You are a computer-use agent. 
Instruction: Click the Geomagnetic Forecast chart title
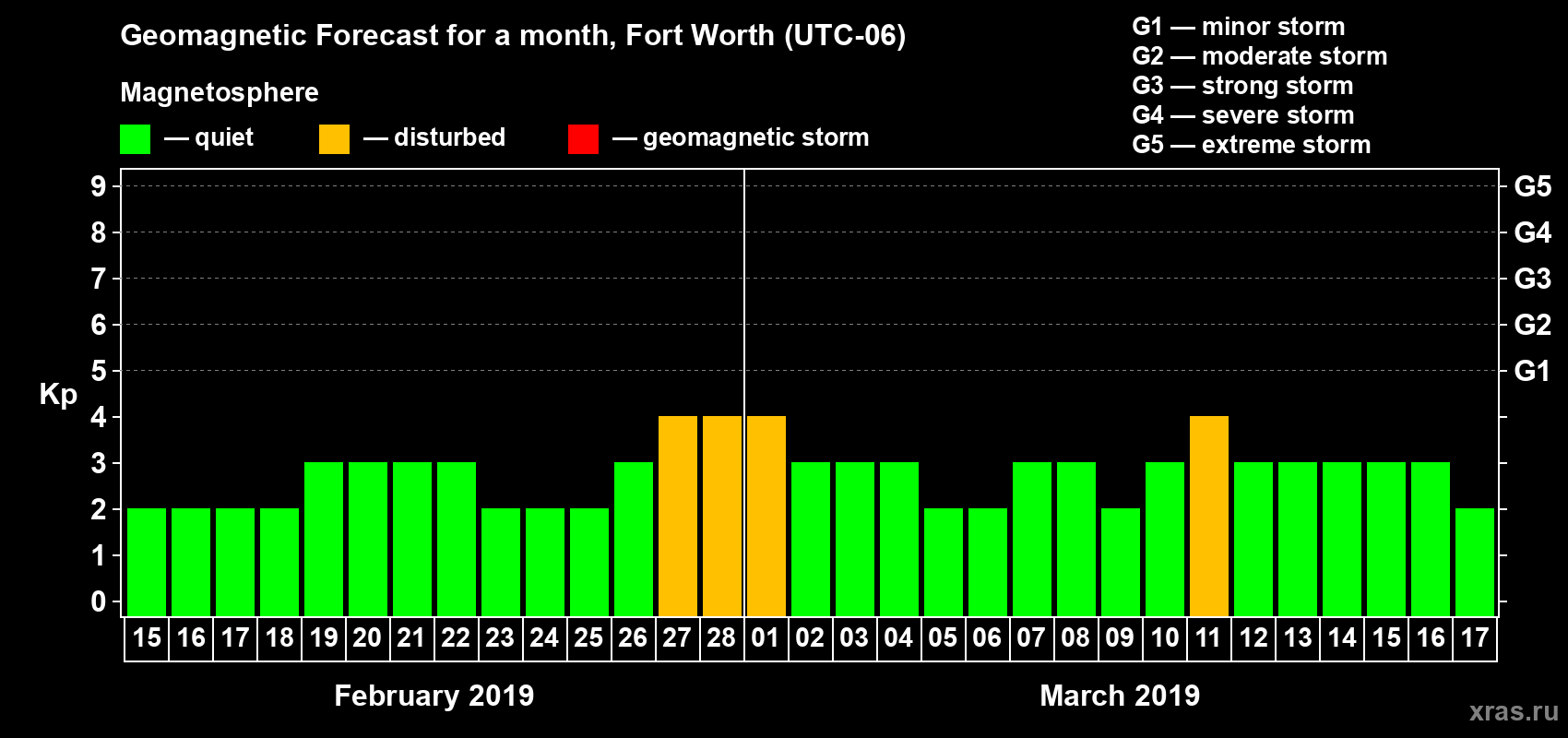tap(513, 36)
